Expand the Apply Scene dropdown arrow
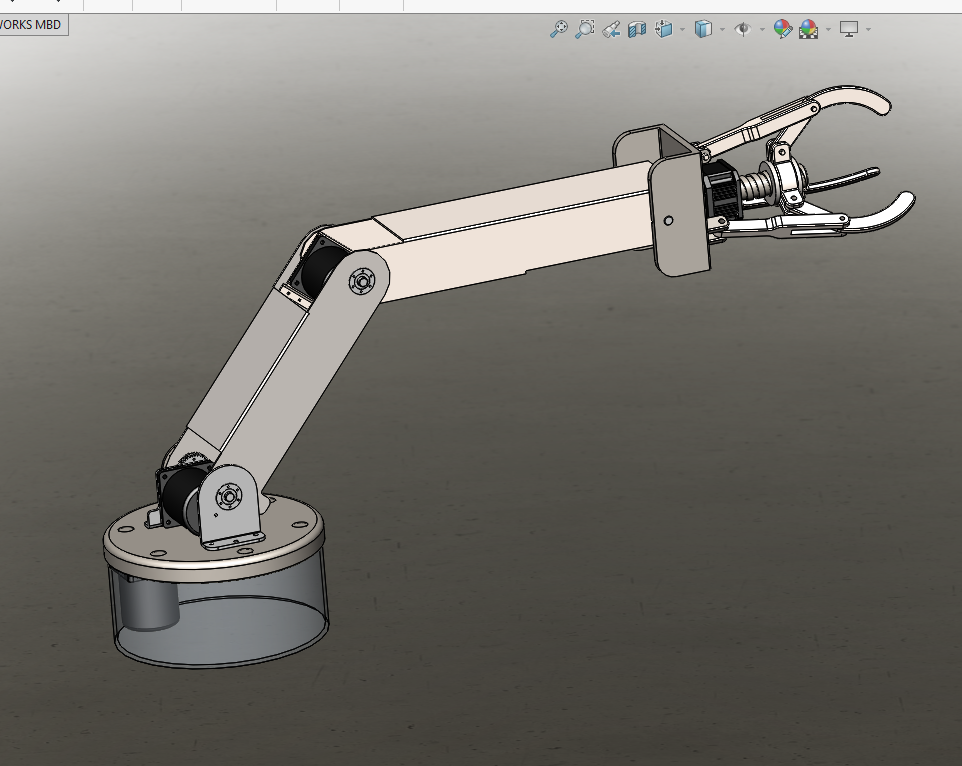The height and width of the screenshot is (766, 962). (x=828, y=29)
